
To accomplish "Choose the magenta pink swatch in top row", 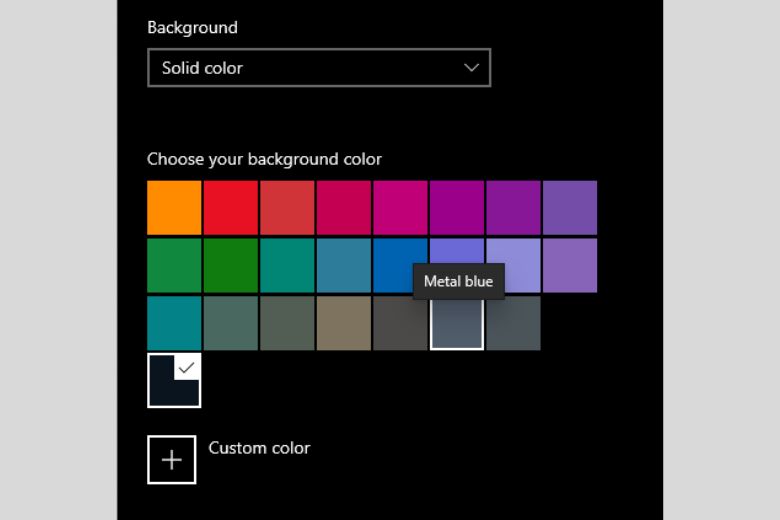I will tap(400, 208).
